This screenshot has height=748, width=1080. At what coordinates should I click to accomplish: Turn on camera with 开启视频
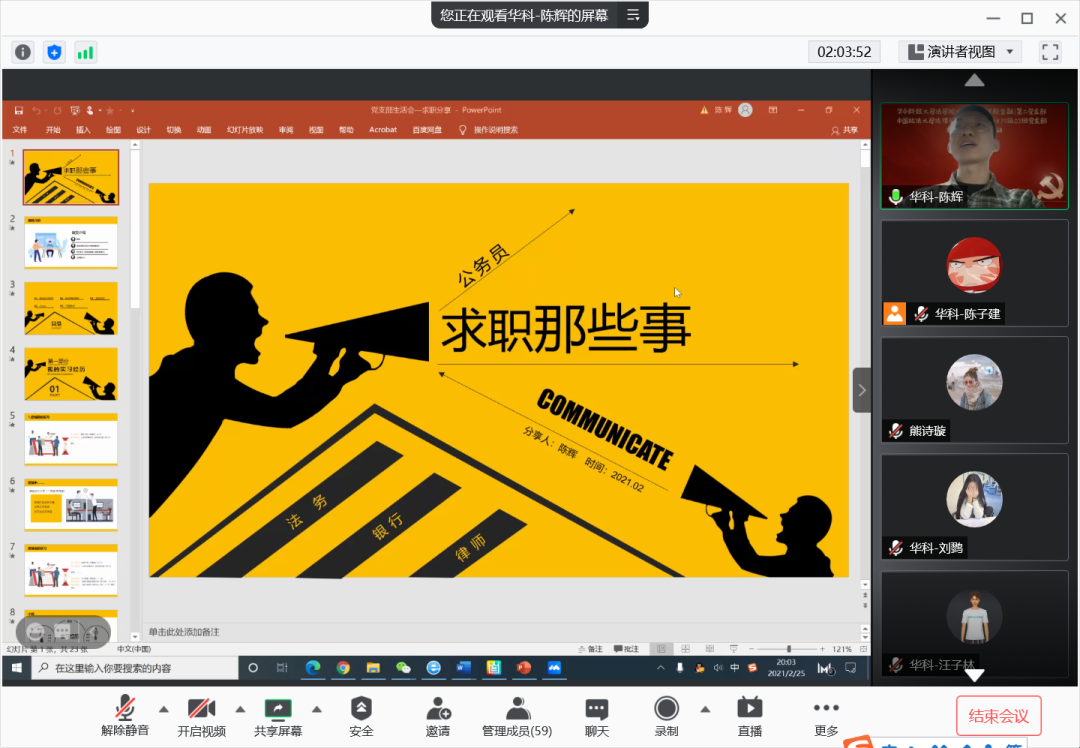click(201, 716)
